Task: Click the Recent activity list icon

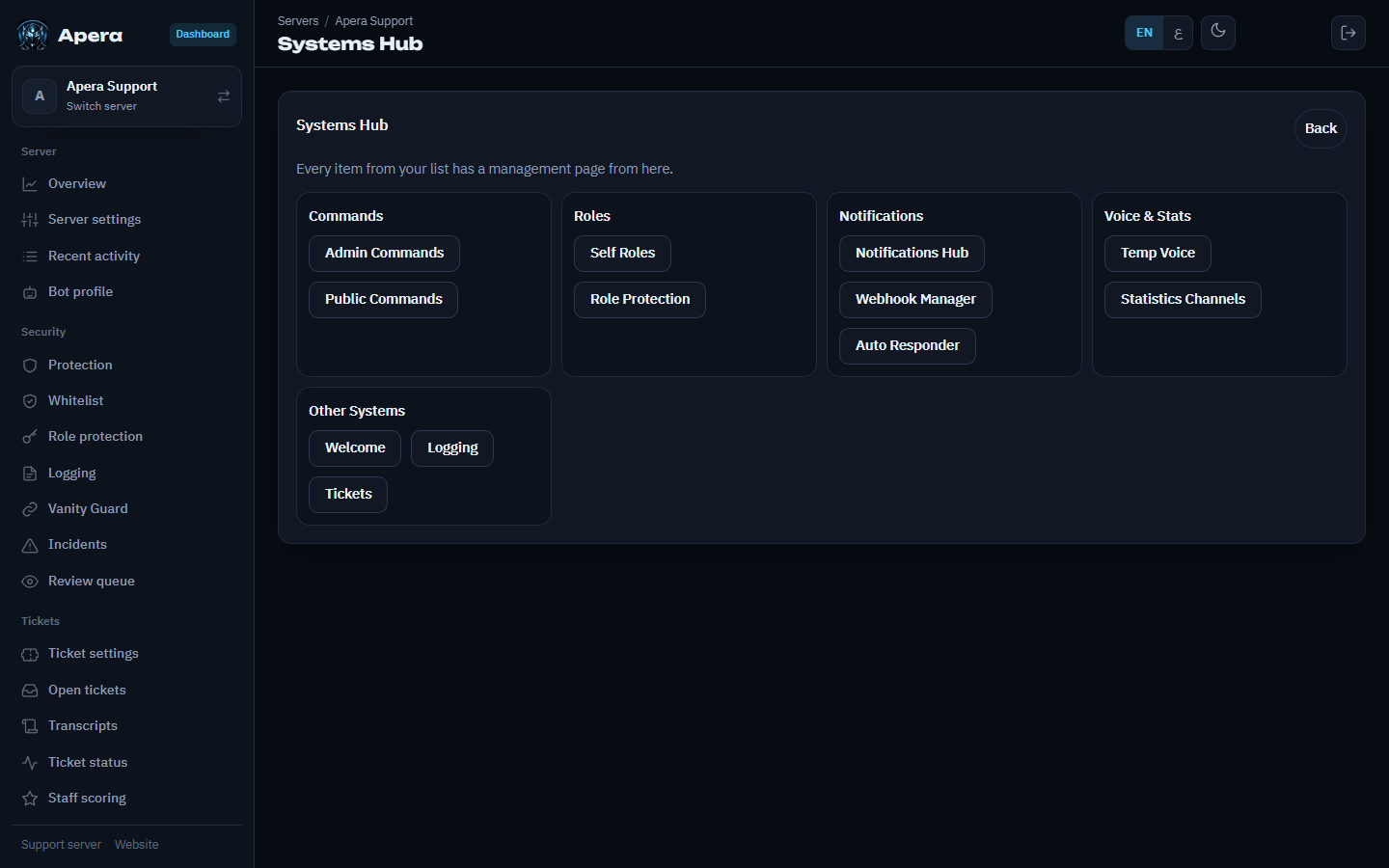Action: click(30, 257)
